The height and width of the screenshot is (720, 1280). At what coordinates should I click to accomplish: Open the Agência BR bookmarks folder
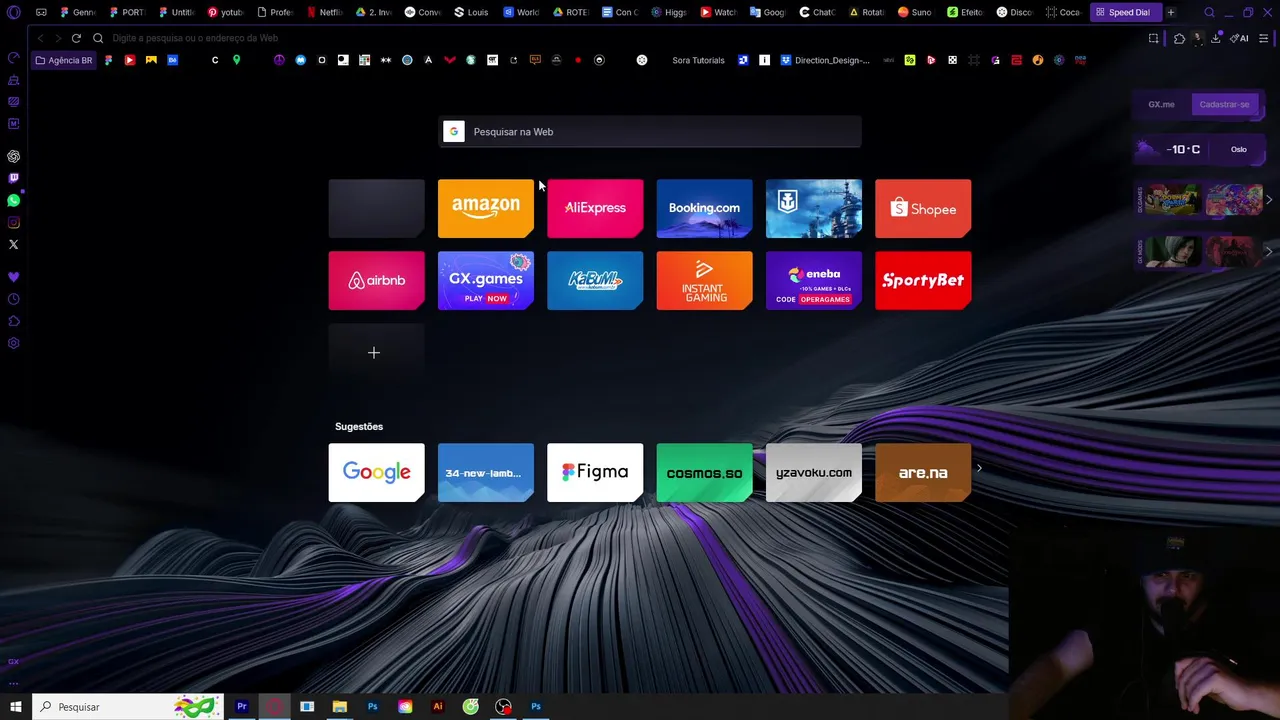click(63, 60)
